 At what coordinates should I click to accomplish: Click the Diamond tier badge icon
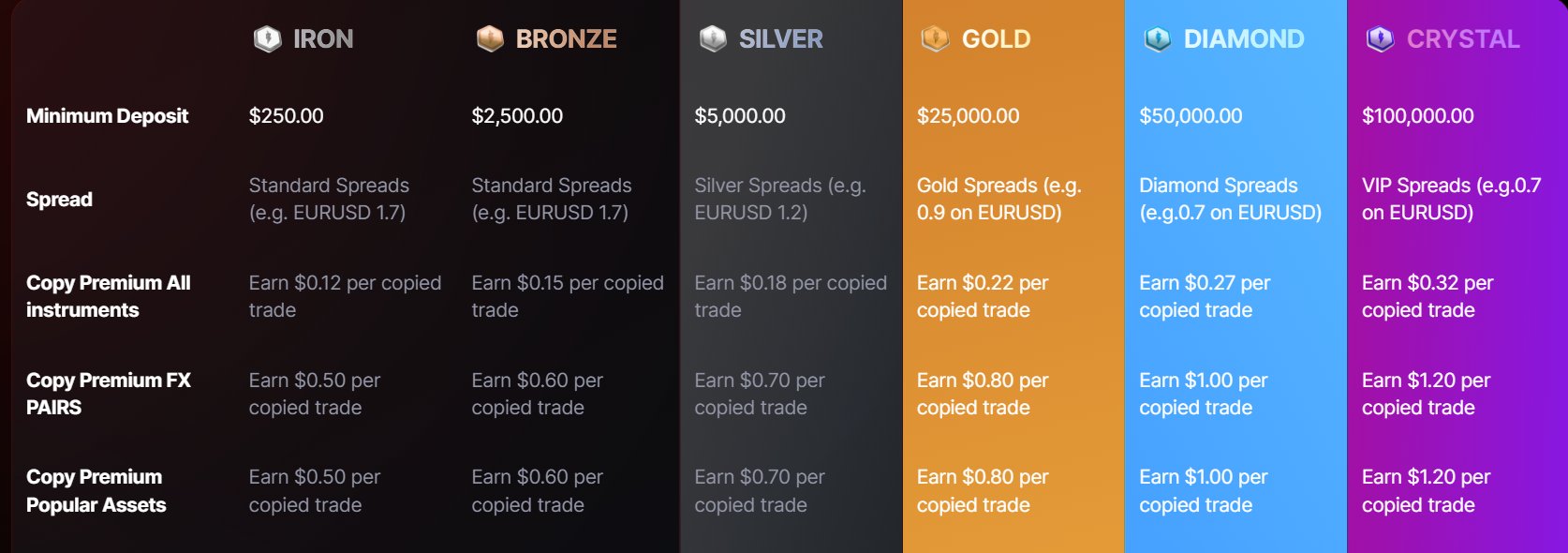(1158, 38)
